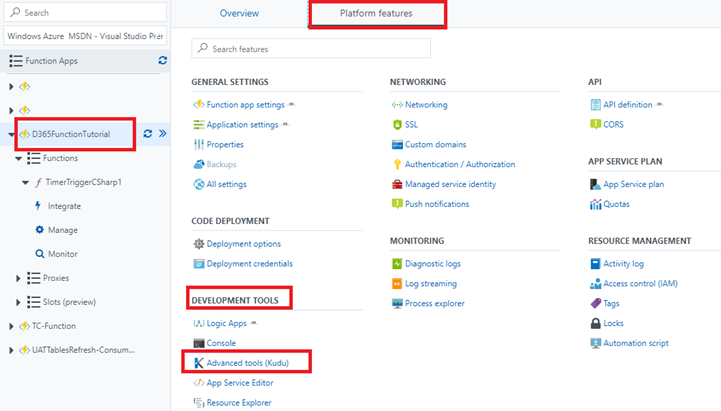Switch to the Overview tab
This screenshot has width=721, height=411.
coord(239,14)
